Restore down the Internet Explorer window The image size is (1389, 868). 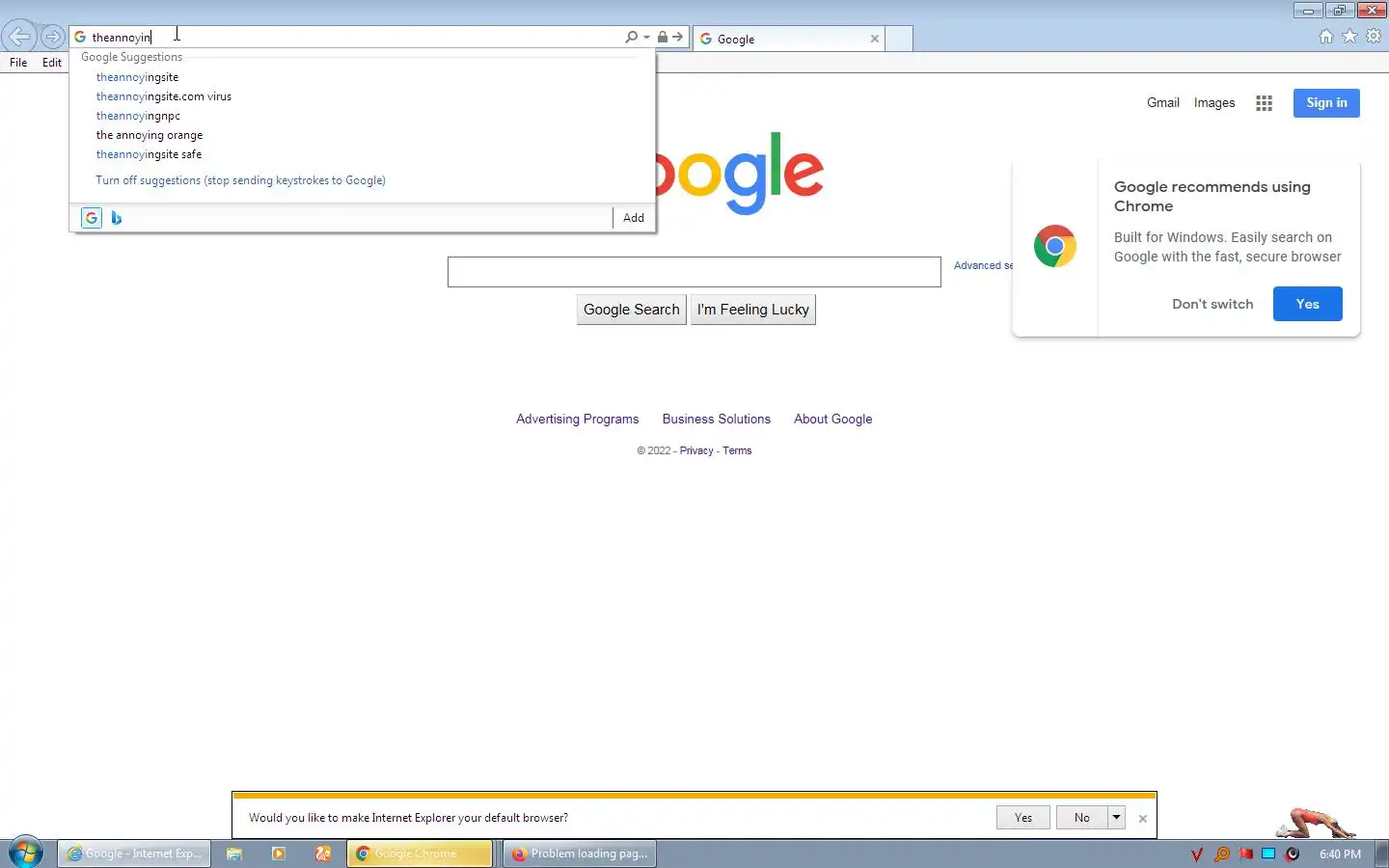pyautogui.click(x=1339, y=11)
